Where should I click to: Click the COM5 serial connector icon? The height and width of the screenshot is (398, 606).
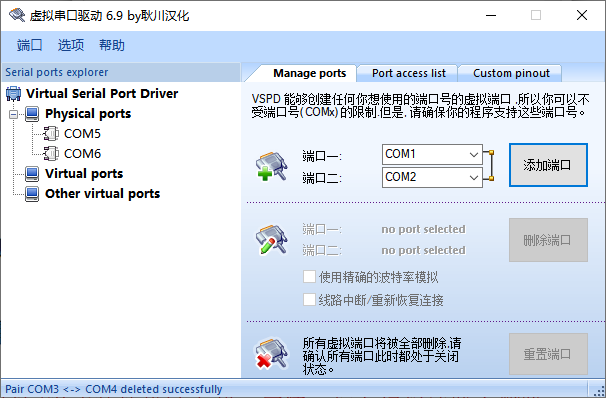51,134
